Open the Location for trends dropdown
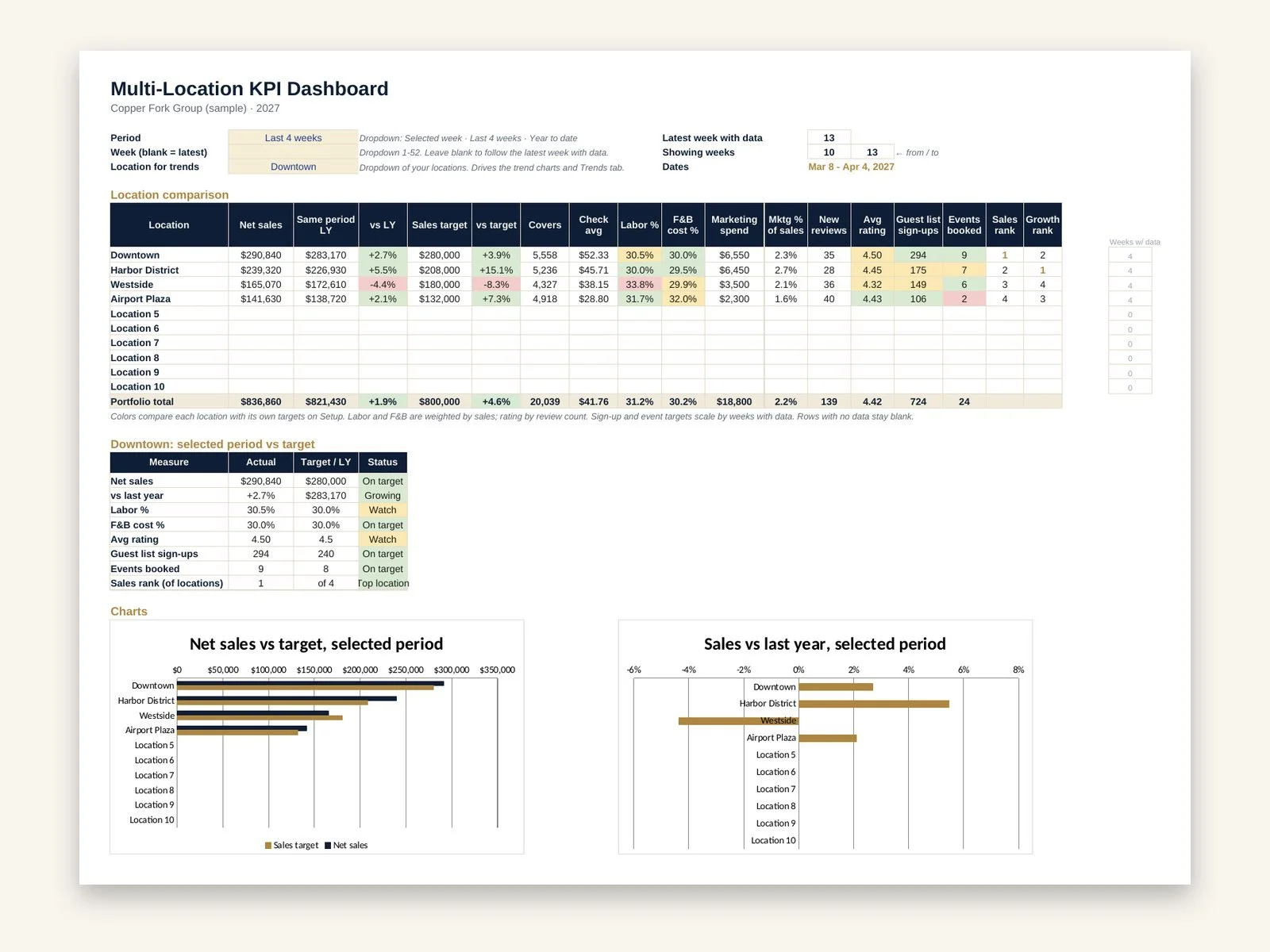The image size is (1270, 952). (293, 167)
